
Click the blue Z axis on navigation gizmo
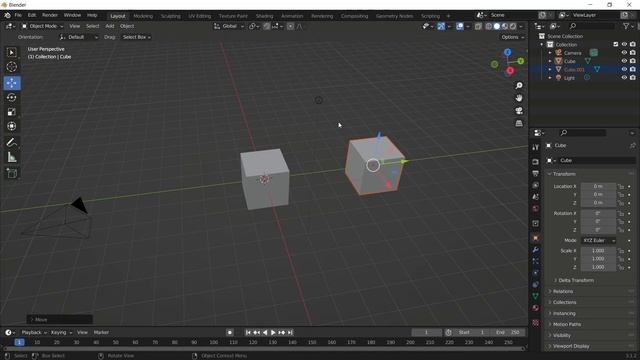coord(507,52)
